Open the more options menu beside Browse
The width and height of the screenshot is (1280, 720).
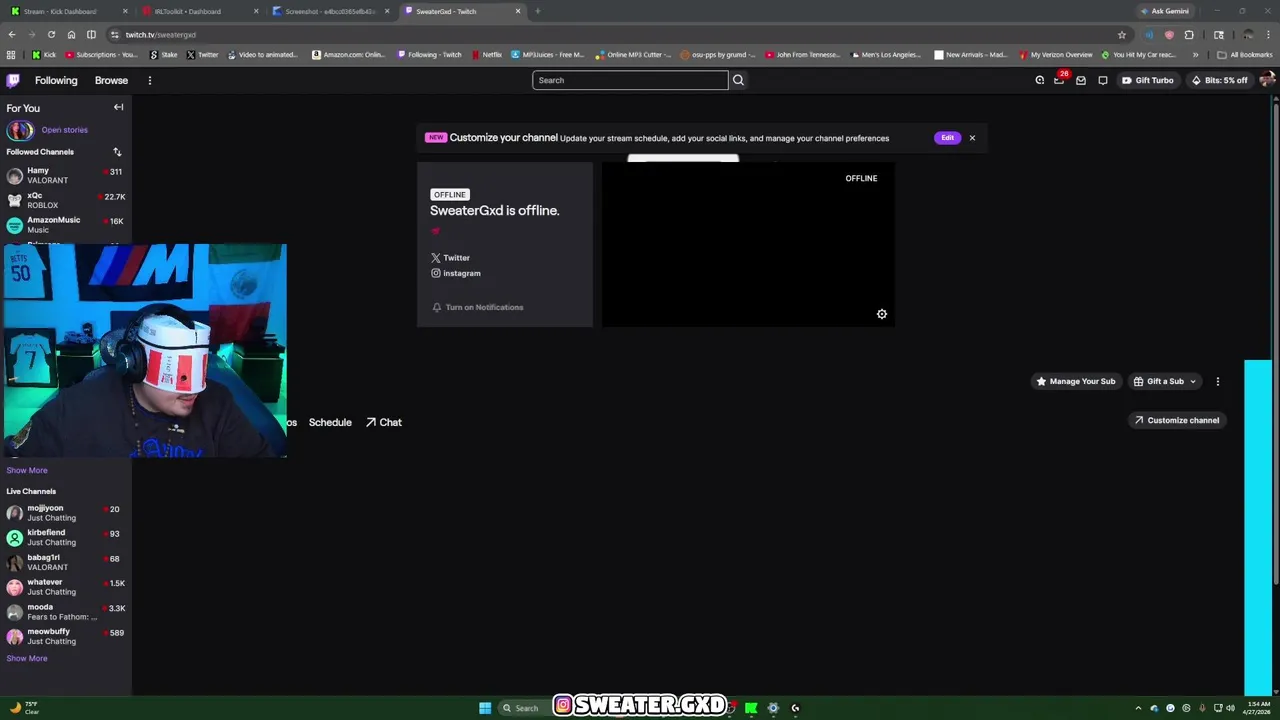[150, 80]
